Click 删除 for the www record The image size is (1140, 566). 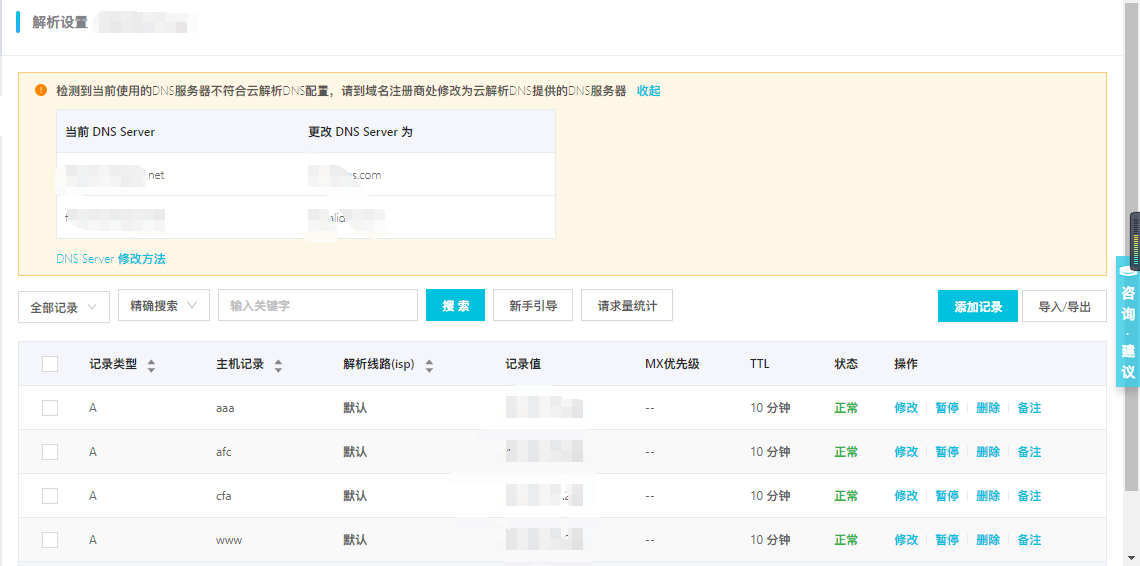click(x=988, y=540)
